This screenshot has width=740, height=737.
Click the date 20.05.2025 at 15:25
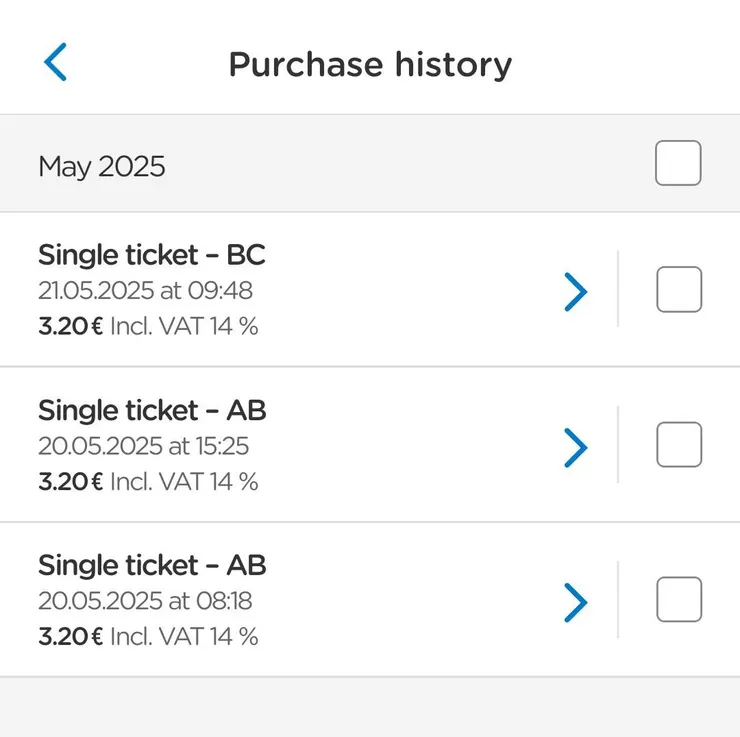[144, 446]
